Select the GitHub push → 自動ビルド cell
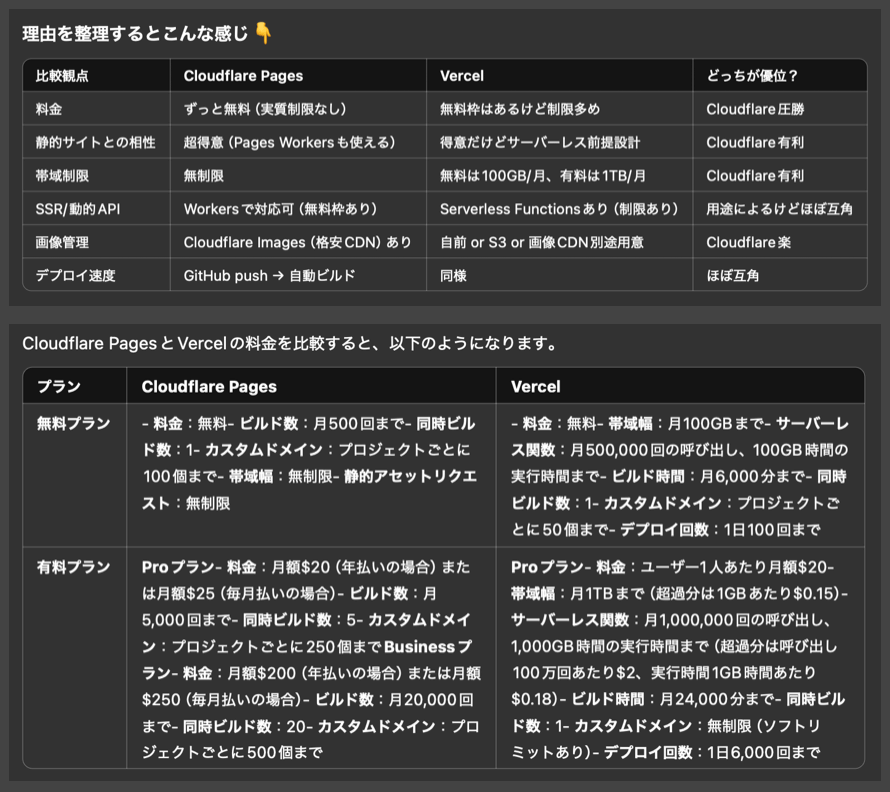 pos(269,274)
